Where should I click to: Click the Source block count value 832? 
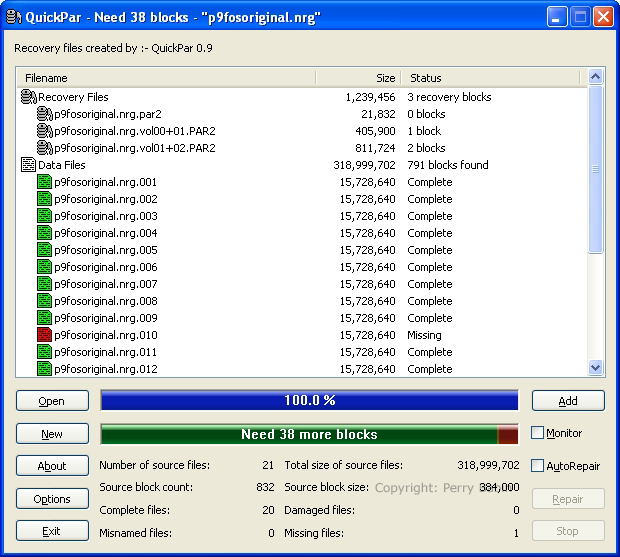[265, 487]
